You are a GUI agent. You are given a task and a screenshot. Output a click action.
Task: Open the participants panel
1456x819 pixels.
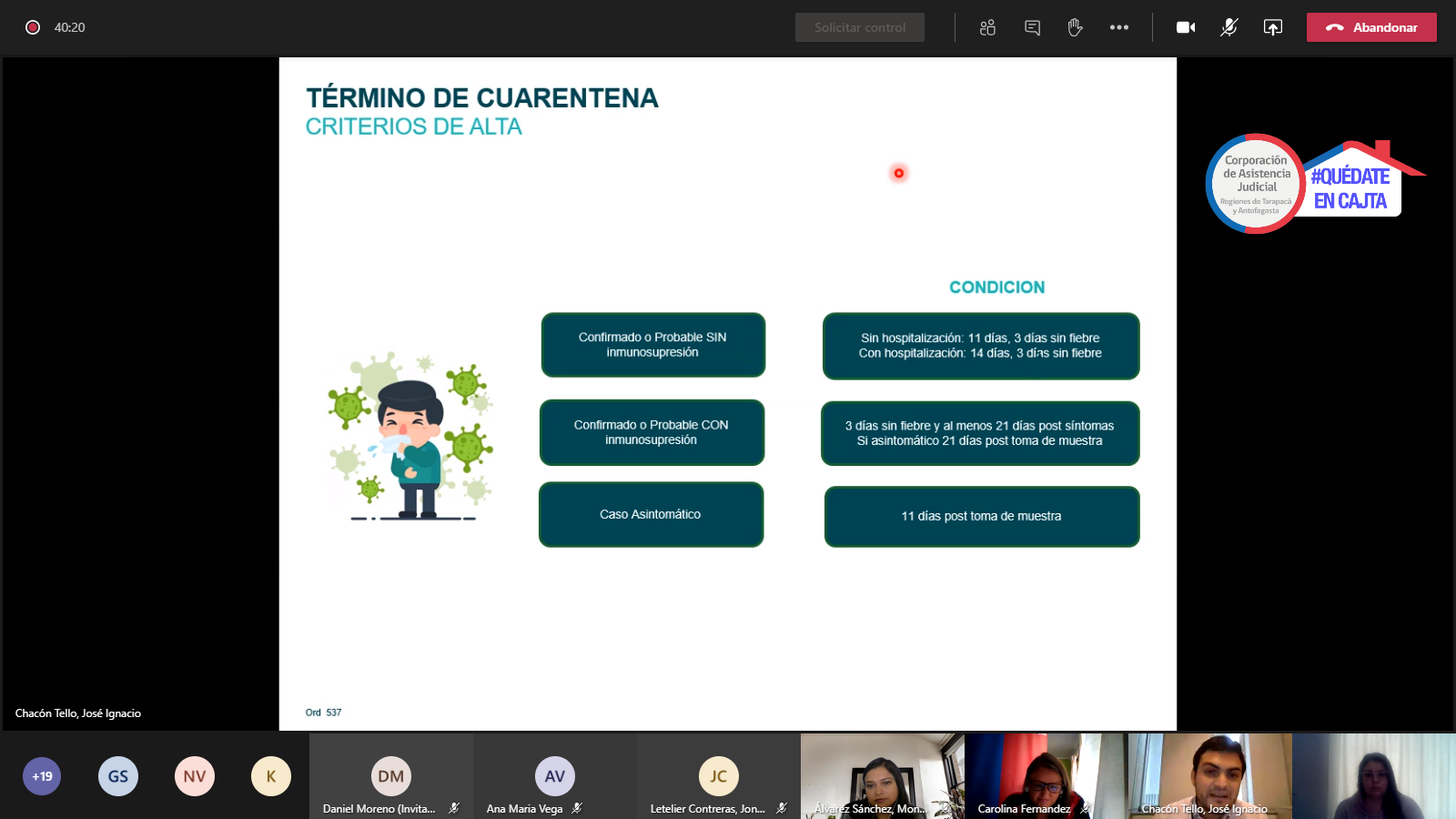coord(987,27)
